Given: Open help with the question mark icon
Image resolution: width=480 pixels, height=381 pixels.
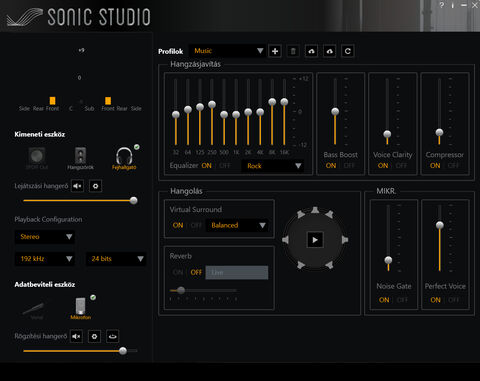Looking at the screenshot, I should click(x=442, y=5).
